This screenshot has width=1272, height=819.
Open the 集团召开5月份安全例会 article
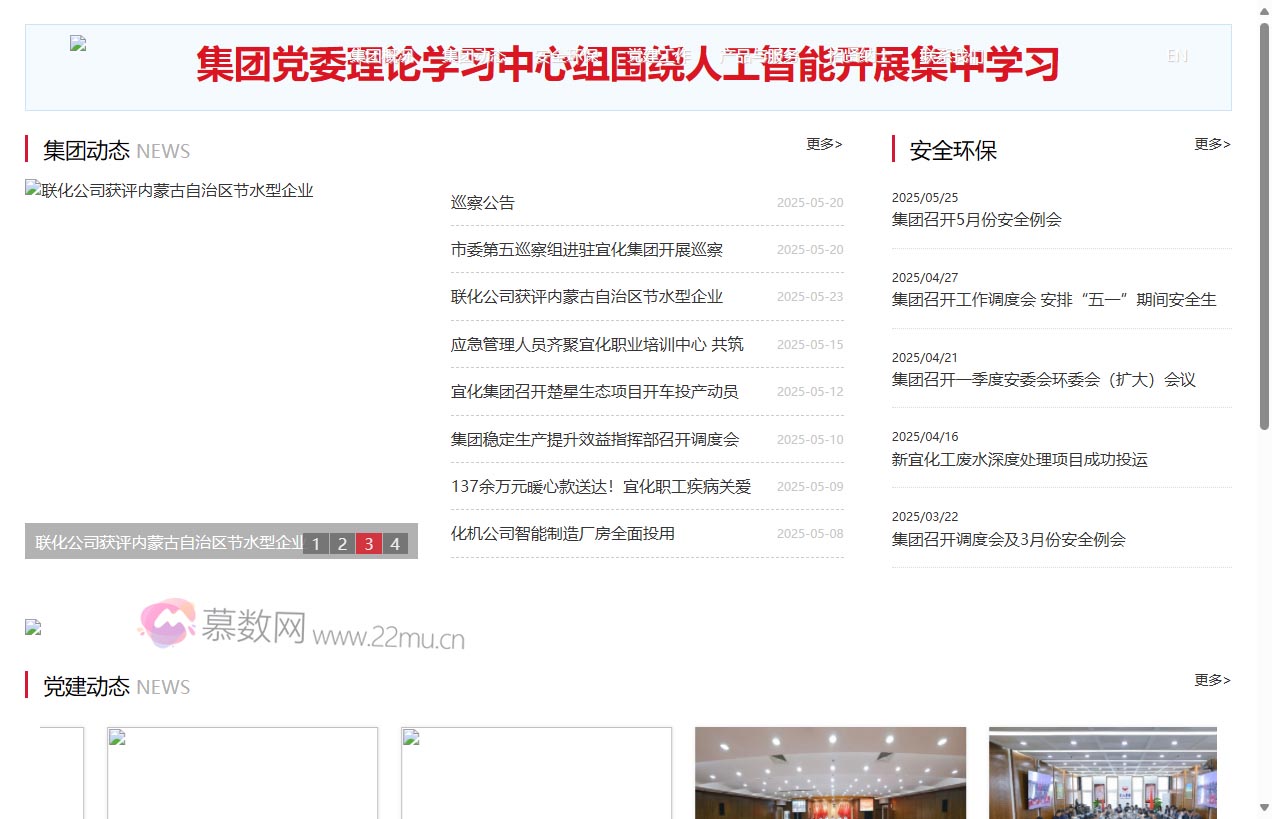click(976, 220)
